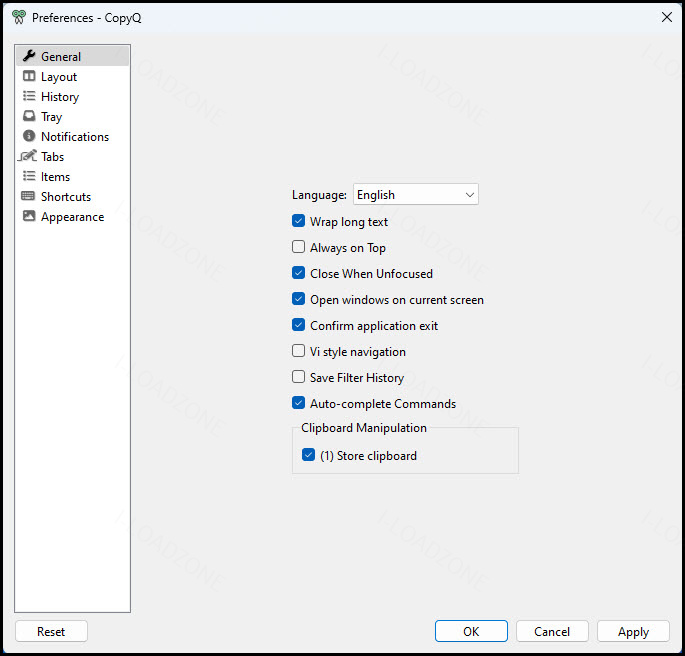Viewport: 685px width, 656px height.
Task: Open the Language dropdown
Action: pos(415,194)
